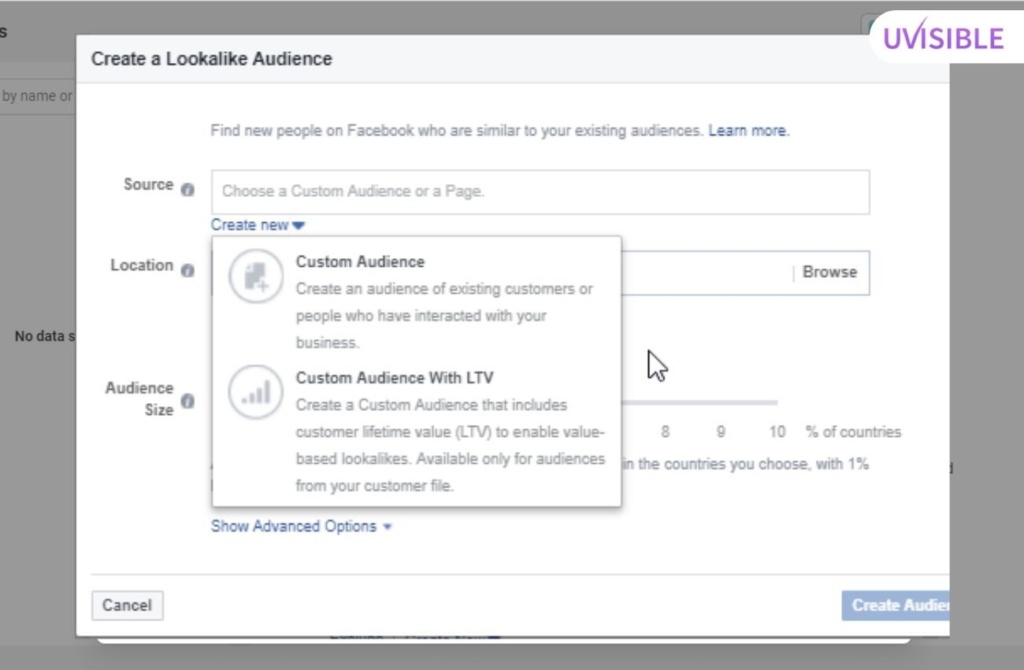Click the Custom Audience With LTV icon

coord(256,392)
